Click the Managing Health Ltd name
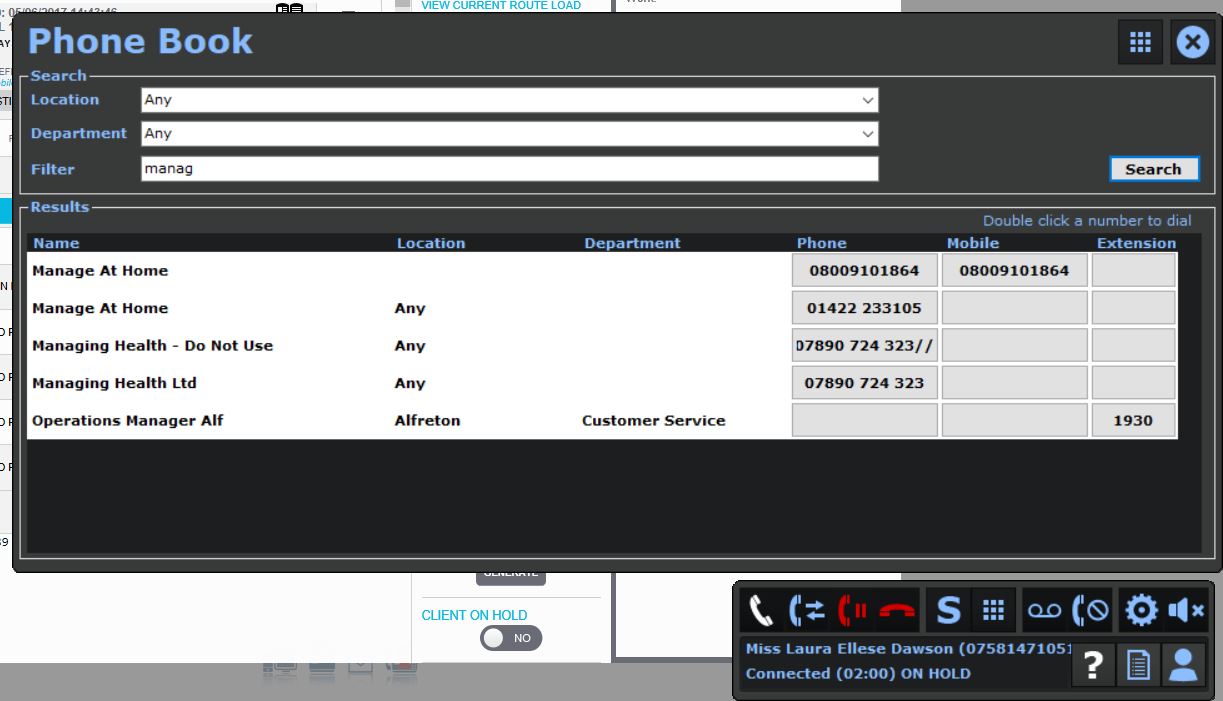 pyautogui.click(x=114, y=383)
